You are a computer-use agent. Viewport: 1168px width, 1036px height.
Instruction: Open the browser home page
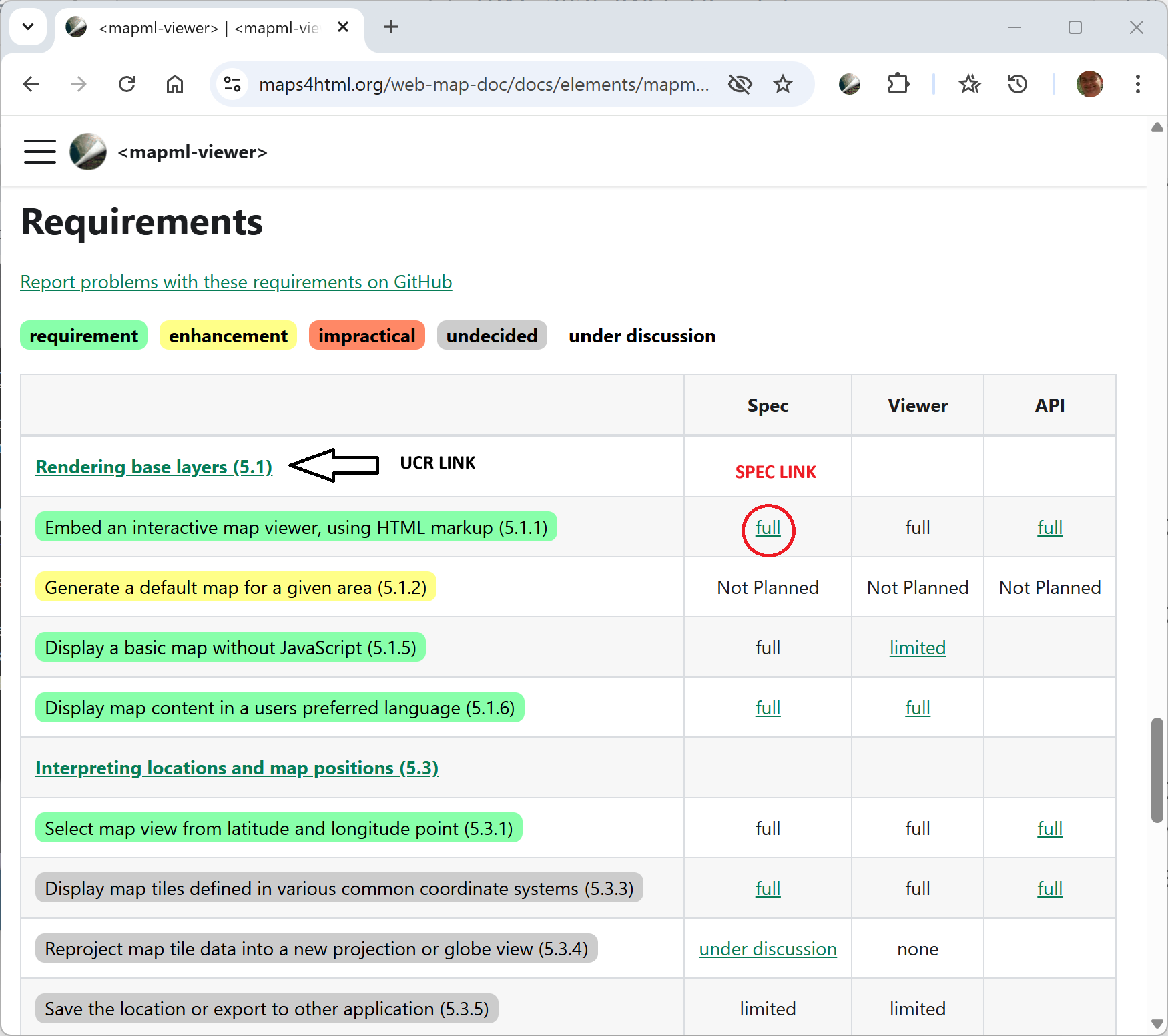[x=175, y=84]
